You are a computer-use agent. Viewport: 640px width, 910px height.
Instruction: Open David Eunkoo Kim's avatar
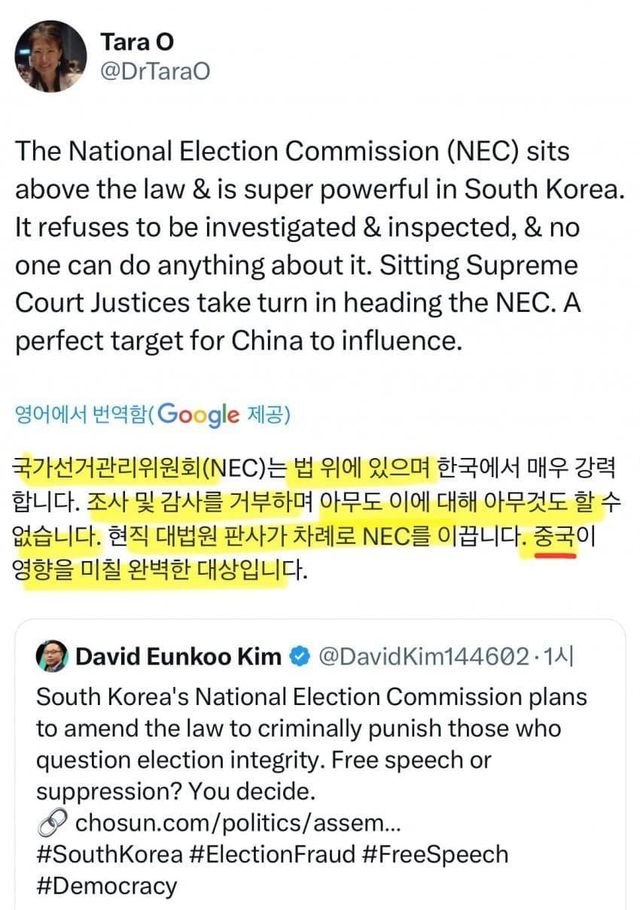tap(51, 657)
